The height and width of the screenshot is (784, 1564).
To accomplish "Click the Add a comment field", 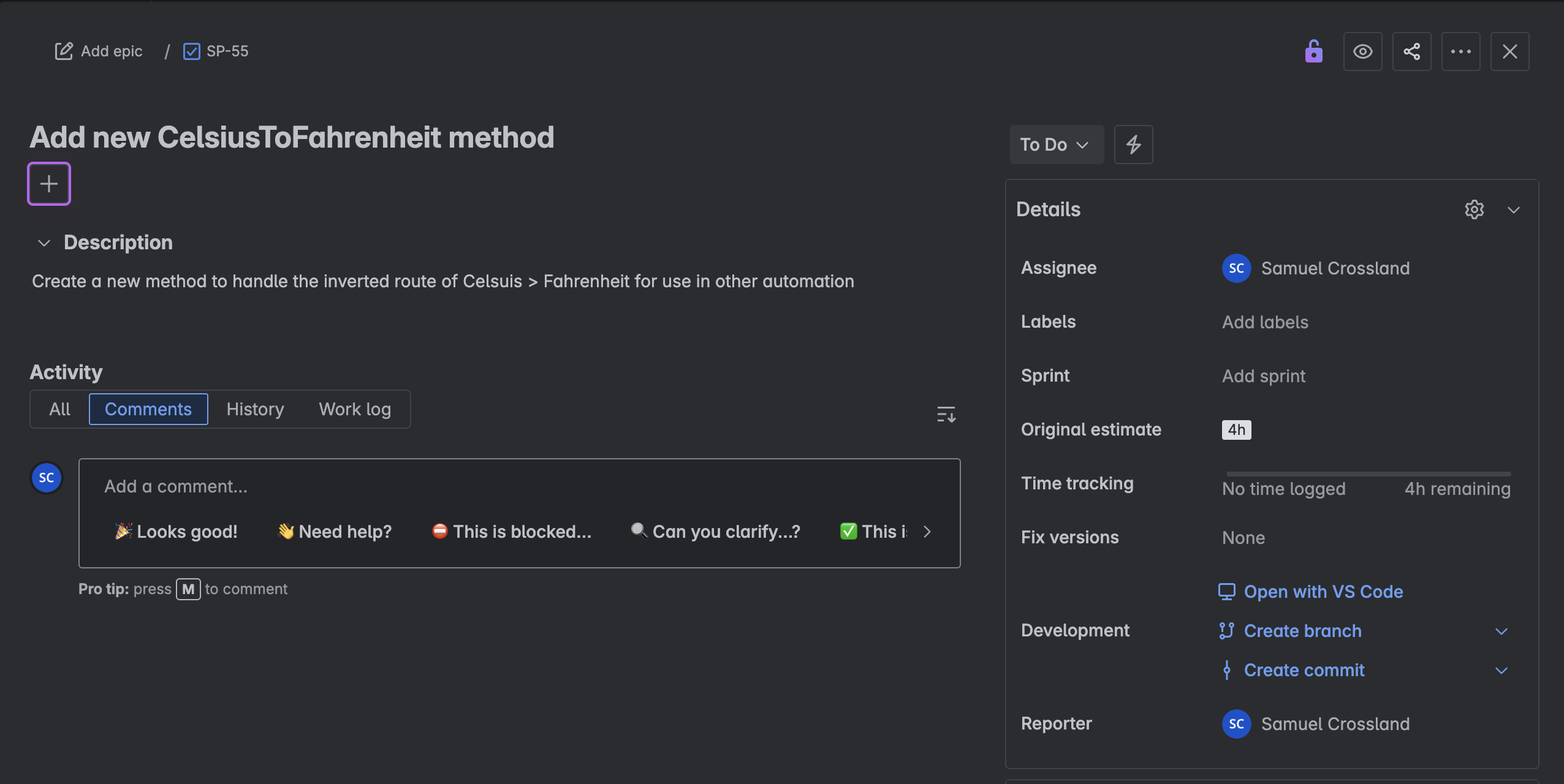I will tap(368, 486).
